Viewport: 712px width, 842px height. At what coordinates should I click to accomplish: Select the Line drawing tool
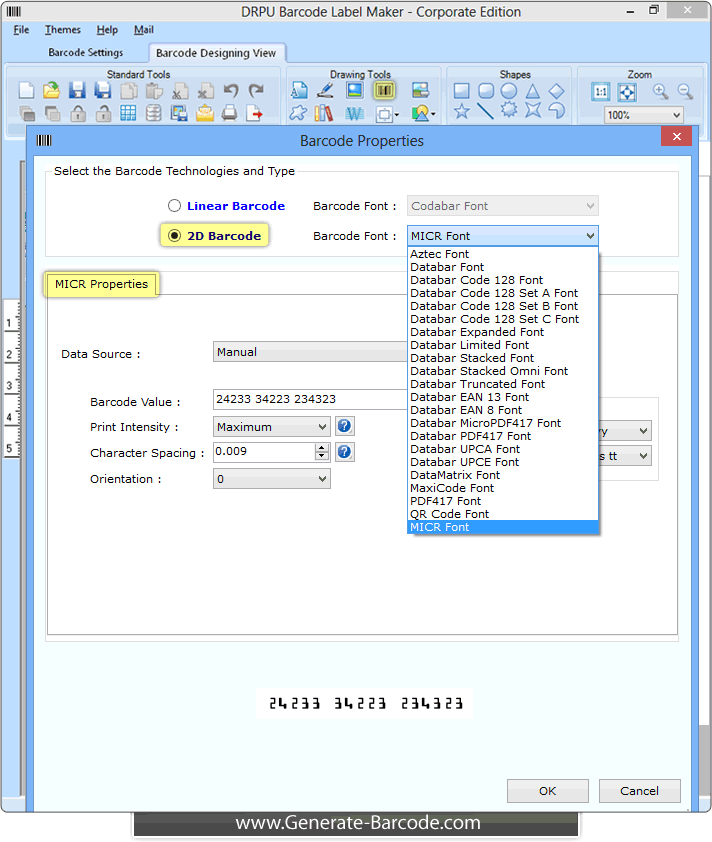485,111
